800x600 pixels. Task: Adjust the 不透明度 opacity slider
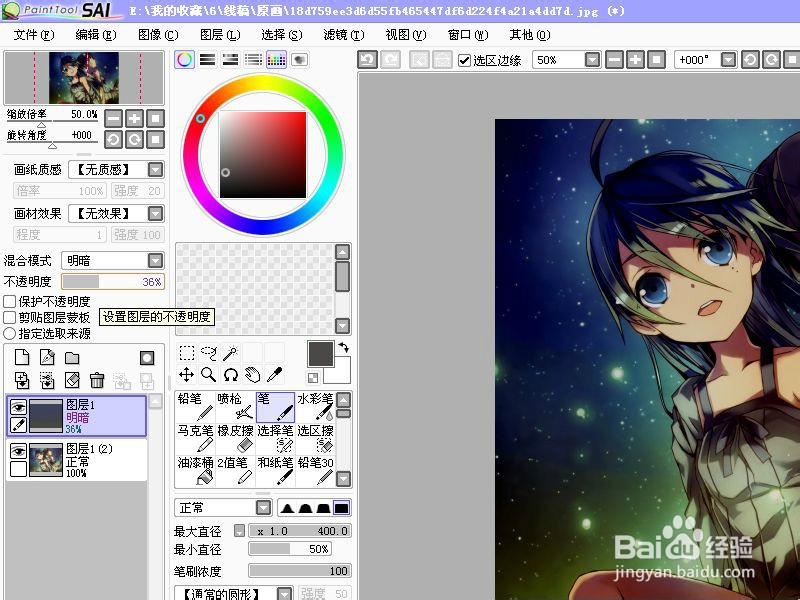(113, 282)
